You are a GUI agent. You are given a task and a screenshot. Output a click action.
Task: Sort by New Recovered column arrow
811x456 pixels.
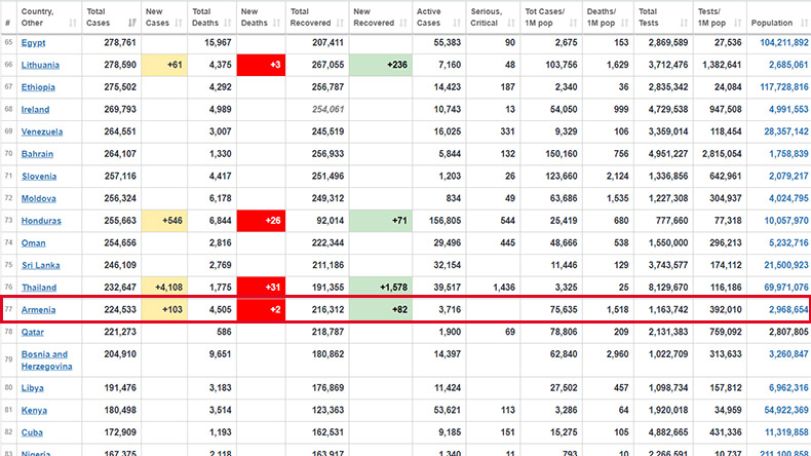[403, 23]
